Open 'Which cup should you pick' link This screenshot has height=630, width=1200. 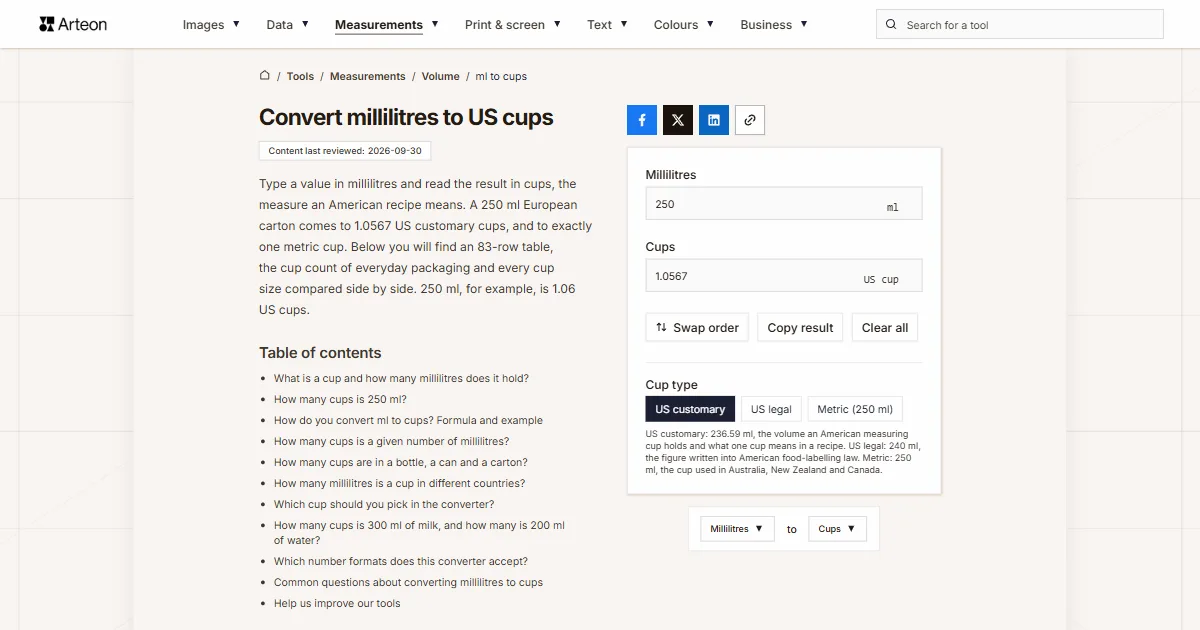pos(384,504)
